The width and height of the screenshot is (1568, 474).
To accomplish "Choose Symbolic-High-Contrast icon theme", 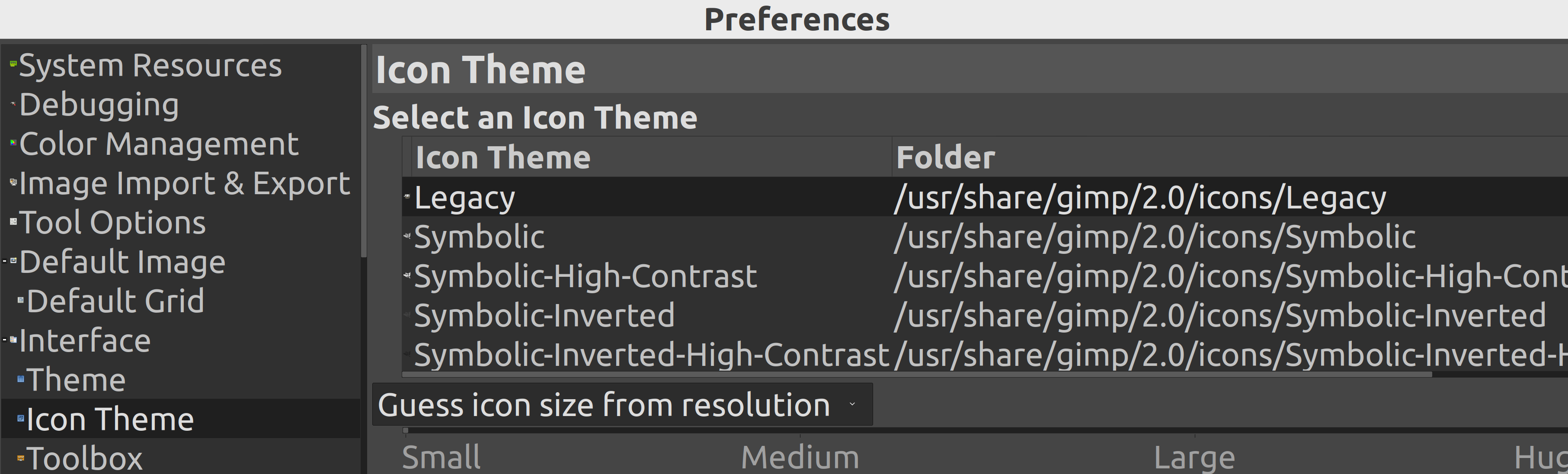I will click(585, 276).
